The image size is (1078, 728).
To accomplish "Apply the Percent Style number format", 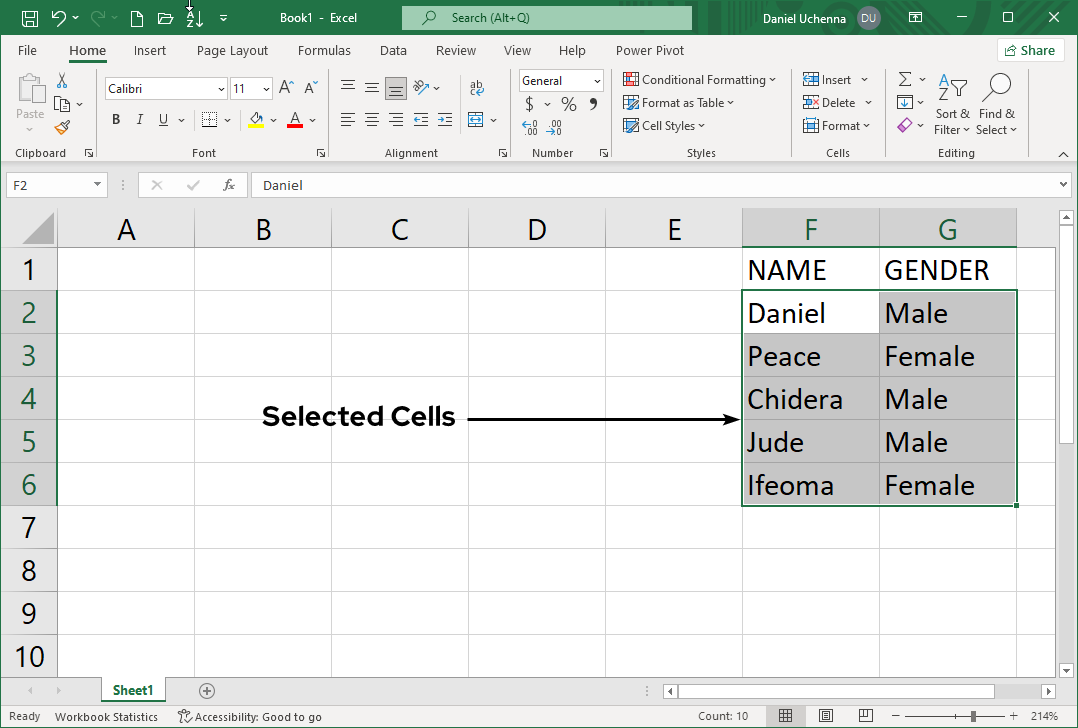I will click(x=567, y=103).
